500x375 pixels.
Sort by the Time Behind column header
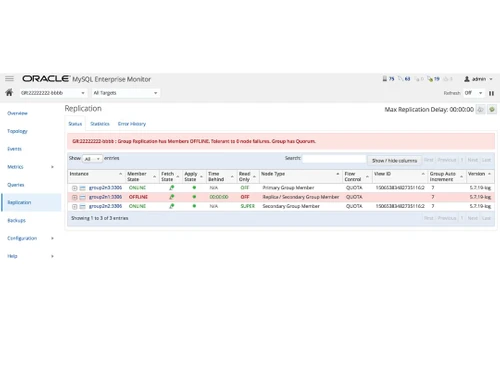point(221,176)
